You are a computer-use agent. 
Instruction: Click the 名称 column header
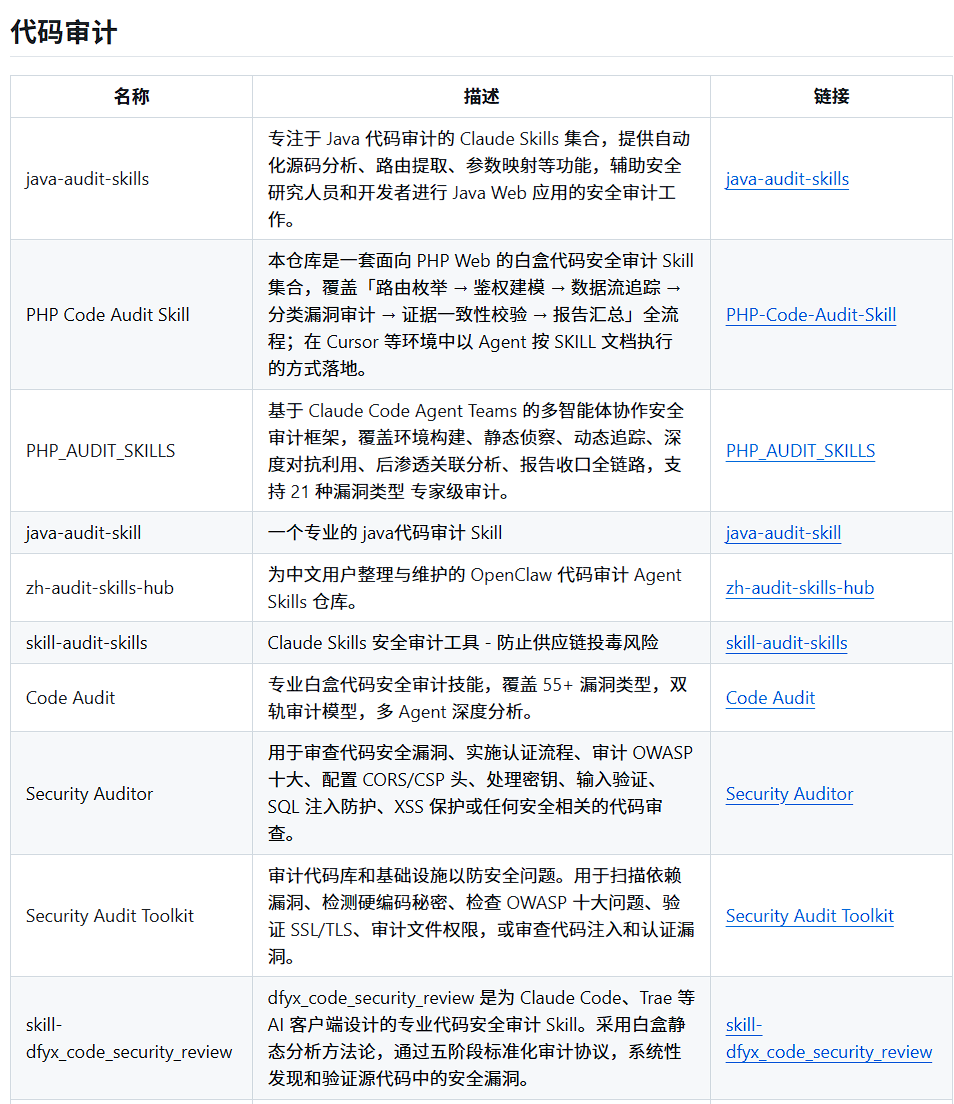(x=132, y=96)
